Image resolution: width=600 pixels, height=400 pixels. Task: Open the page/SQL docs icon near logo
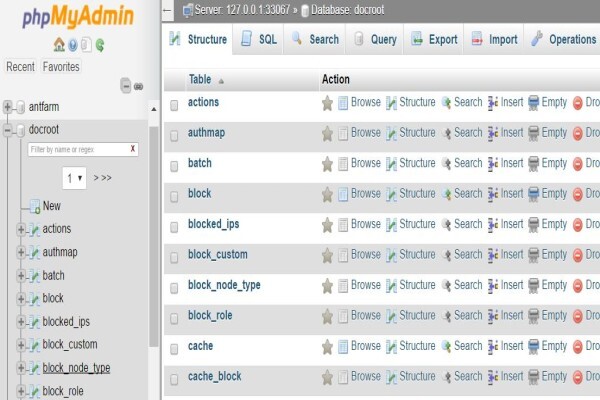coord(86,45)
